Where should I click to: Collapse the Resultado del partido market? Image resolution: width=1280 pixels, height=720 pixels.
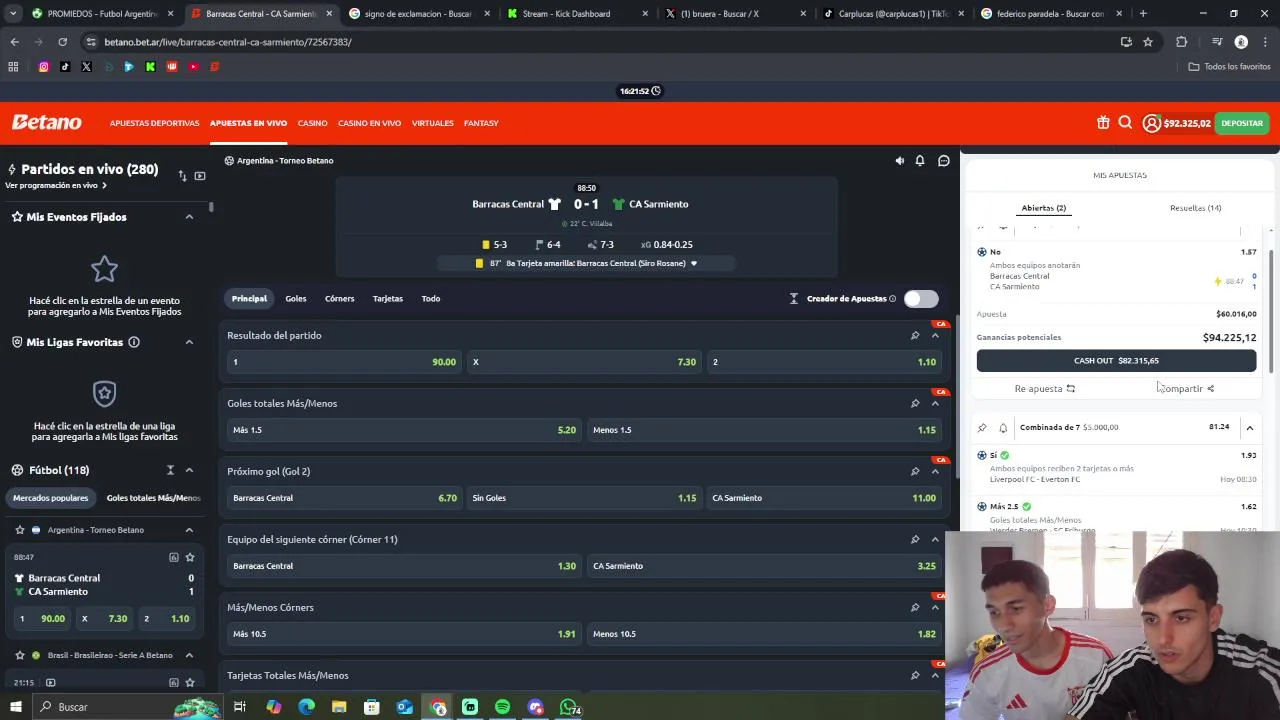935,335
